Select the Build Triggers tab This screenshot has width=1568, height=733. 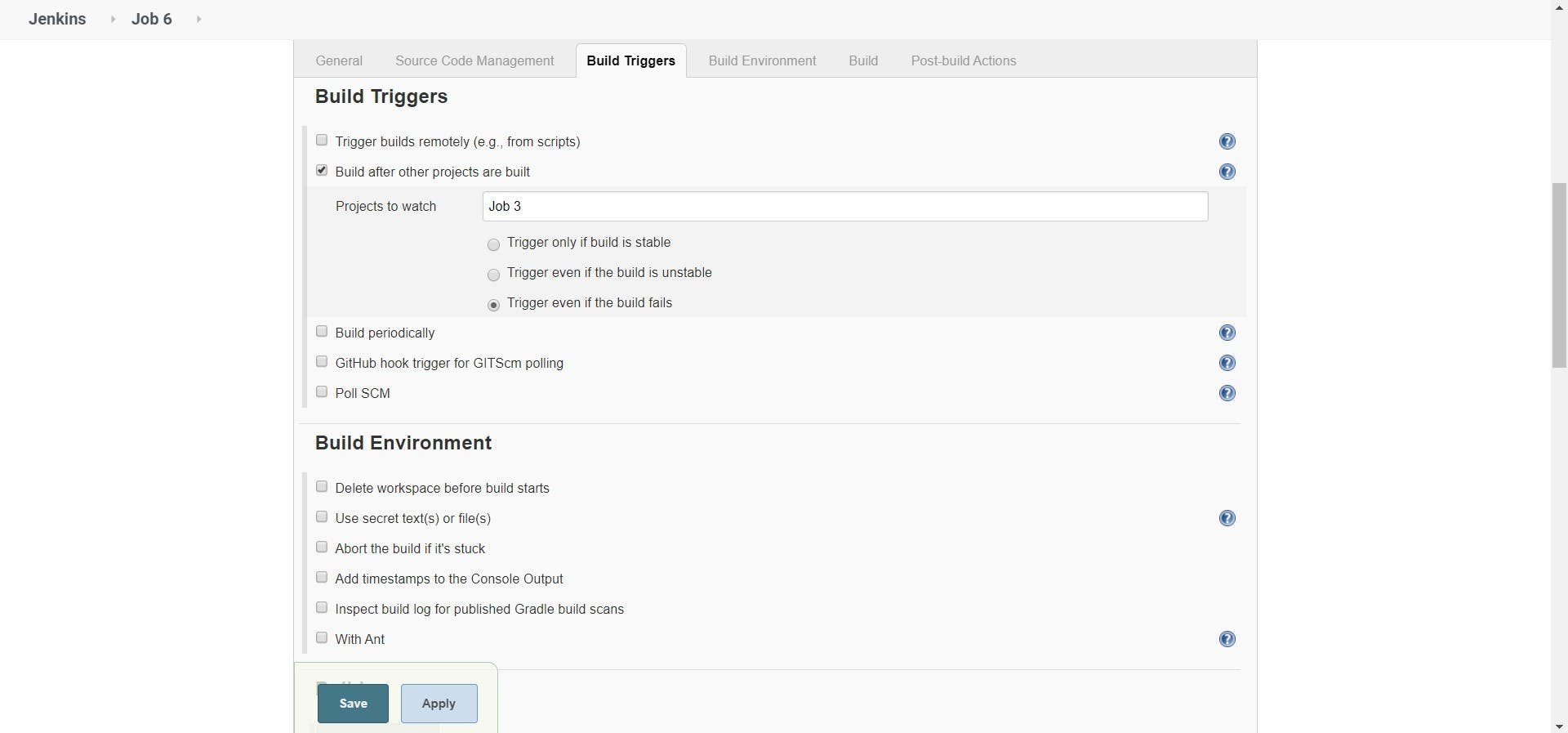631,61
